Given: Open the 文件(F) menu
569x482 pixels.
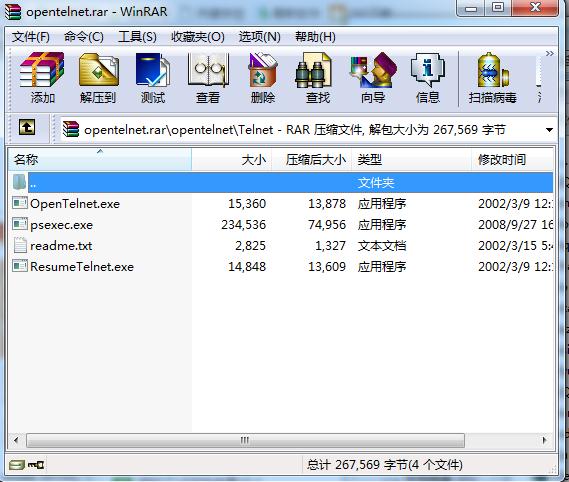Looking at the screenshot, I should [30, 37].
